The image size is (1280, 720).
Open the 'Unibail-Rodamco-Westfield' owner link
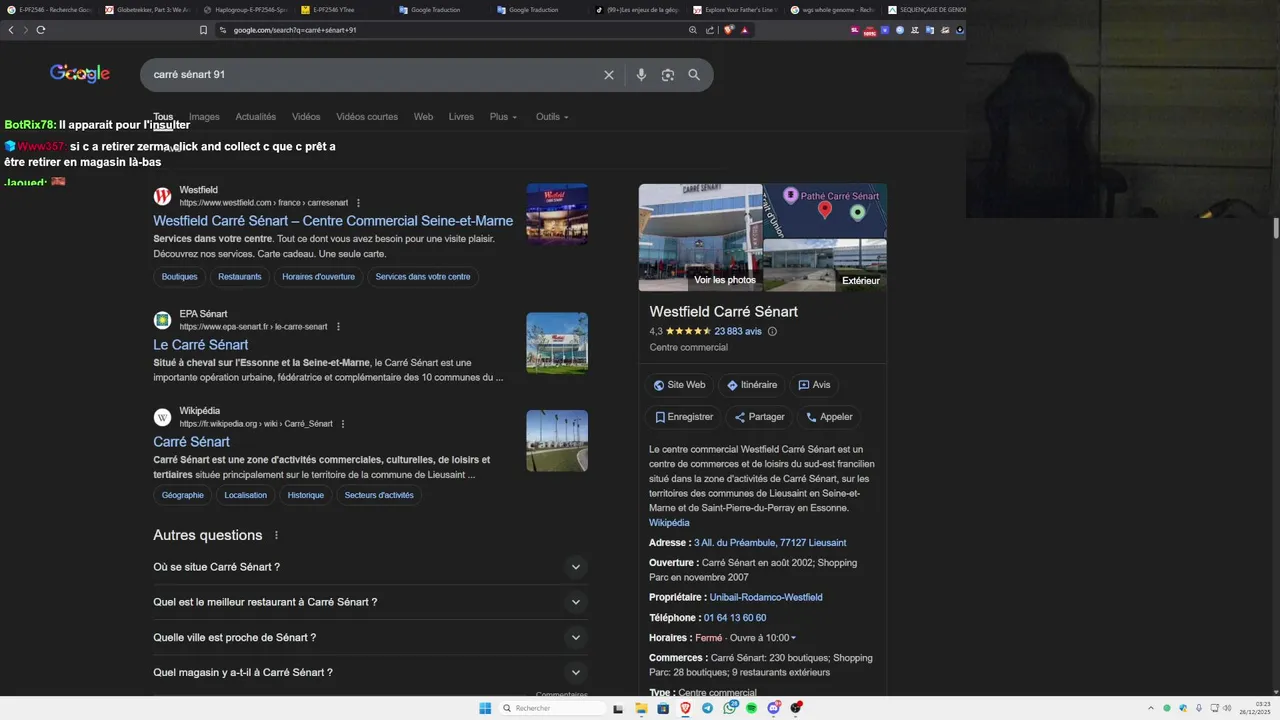[x=766, y=598]
